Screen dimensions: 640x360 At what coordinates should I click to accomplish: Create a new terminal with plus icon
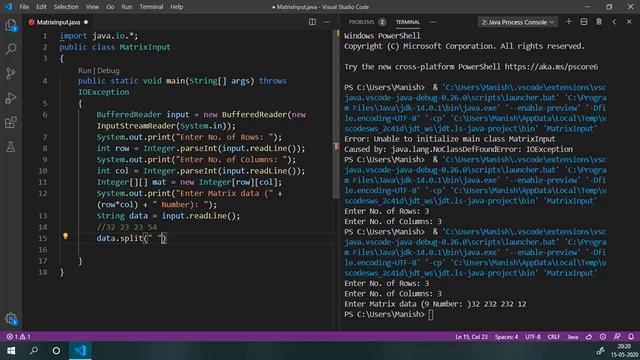(569, 22)
